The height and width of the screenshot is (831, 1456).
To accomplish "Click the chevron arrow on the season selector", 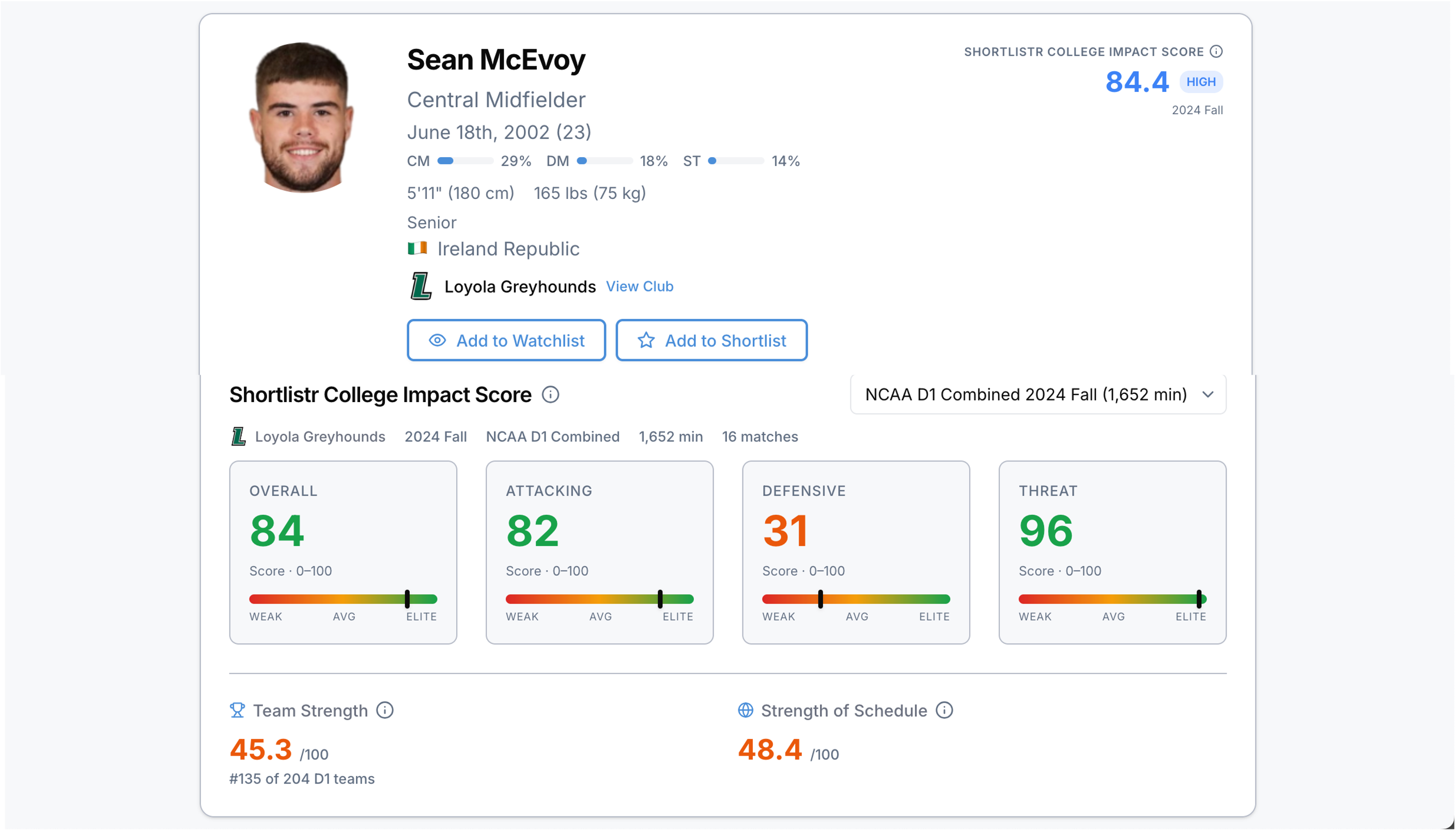I will click(1208, 394).
